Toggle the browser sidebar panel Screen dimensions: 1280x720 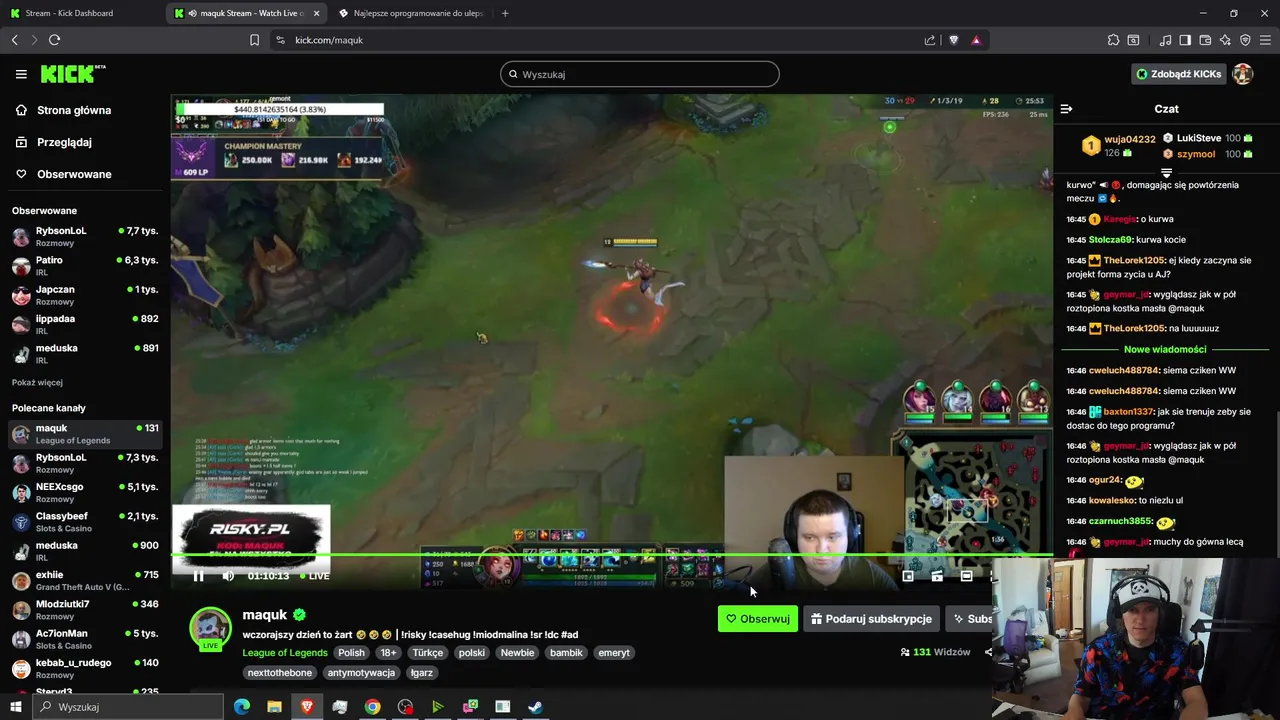coord(1185,40)
